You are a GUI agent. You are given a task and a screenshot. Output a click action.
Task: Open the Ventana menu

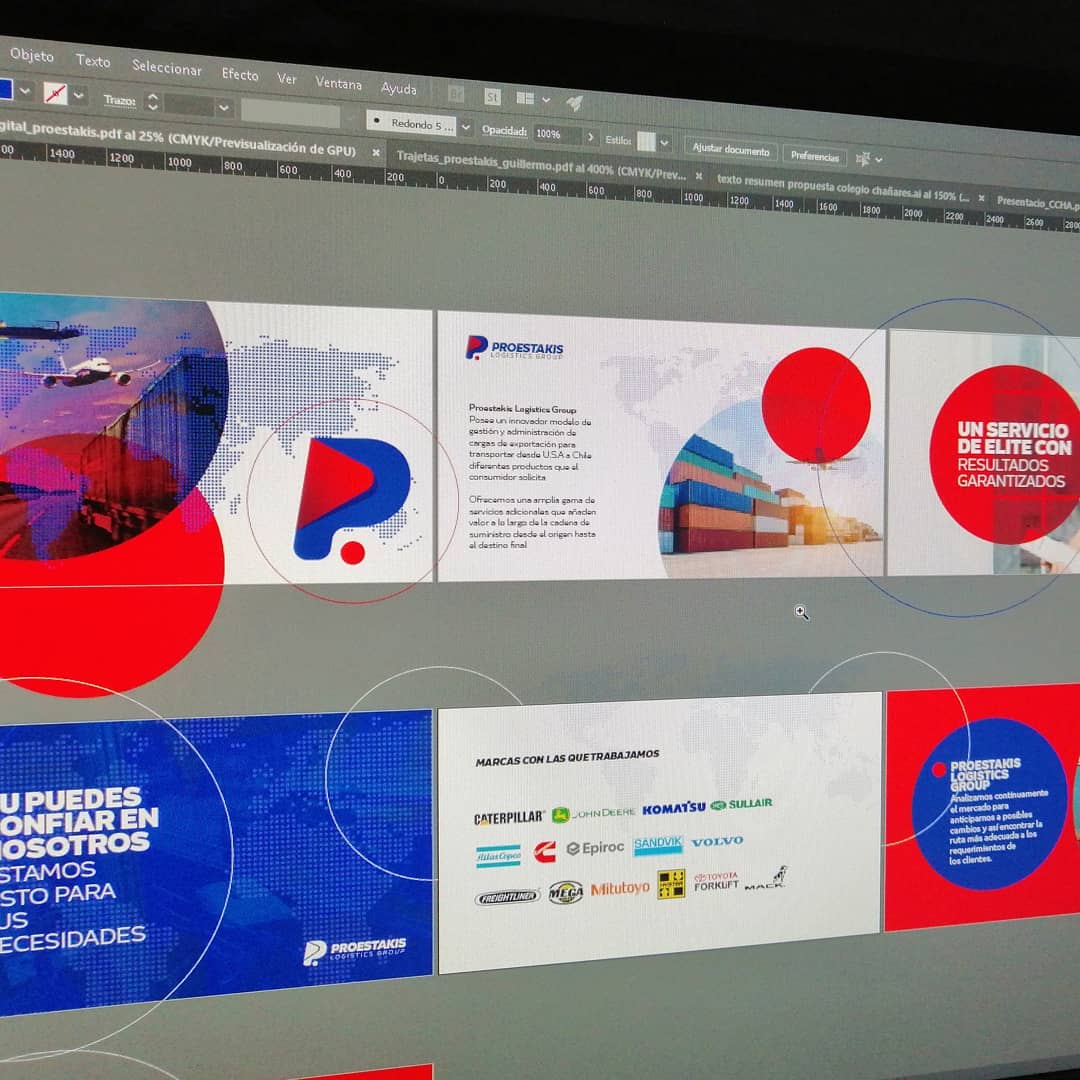339,85
